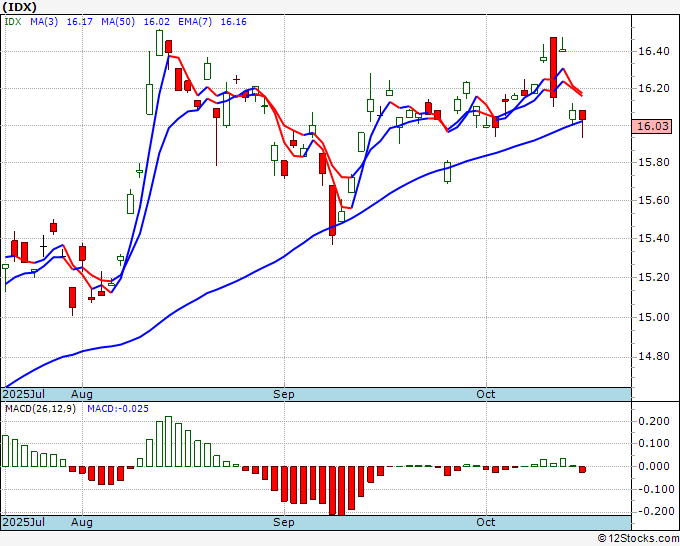680x546 pixels.
Task: Click the MA(50) indicator label
Action: 118,22
